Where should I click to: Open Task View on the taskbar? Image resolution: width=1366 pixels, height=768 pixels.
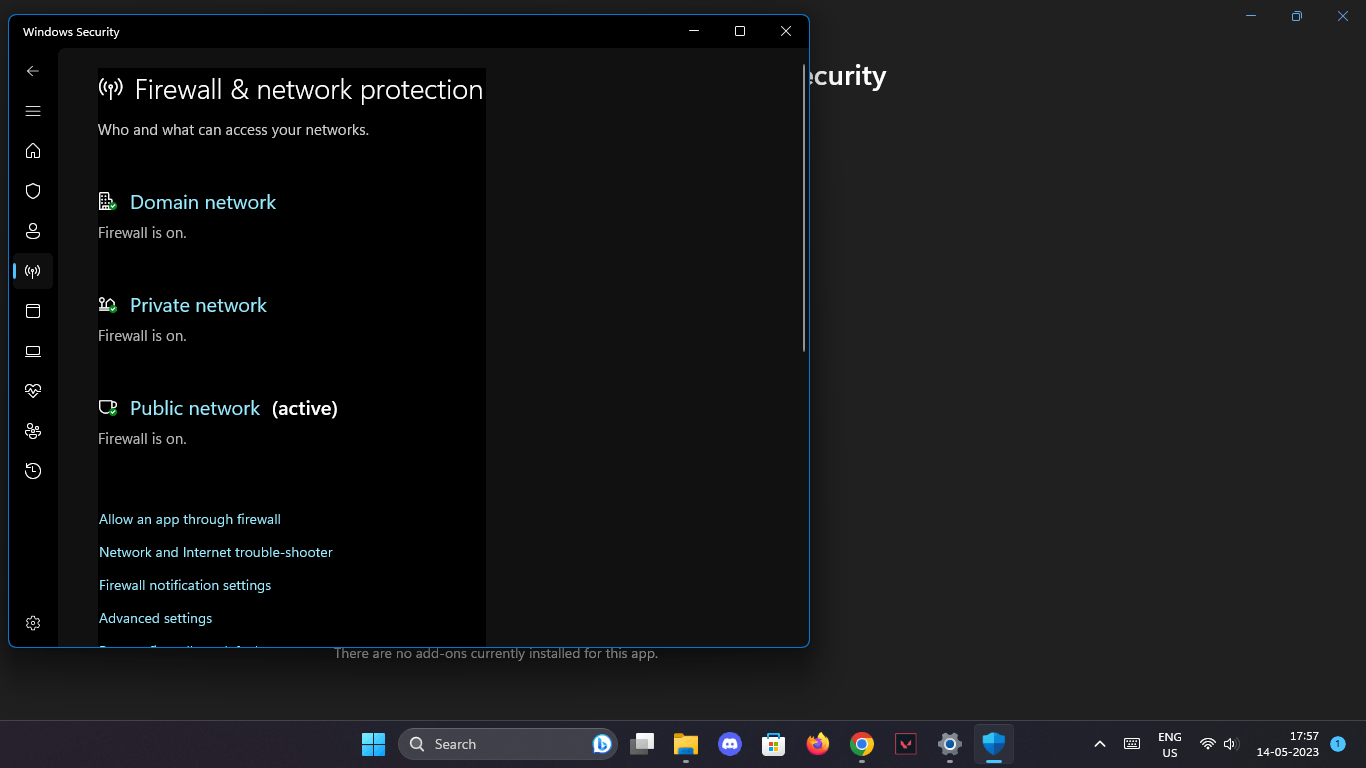click(642, 744)
